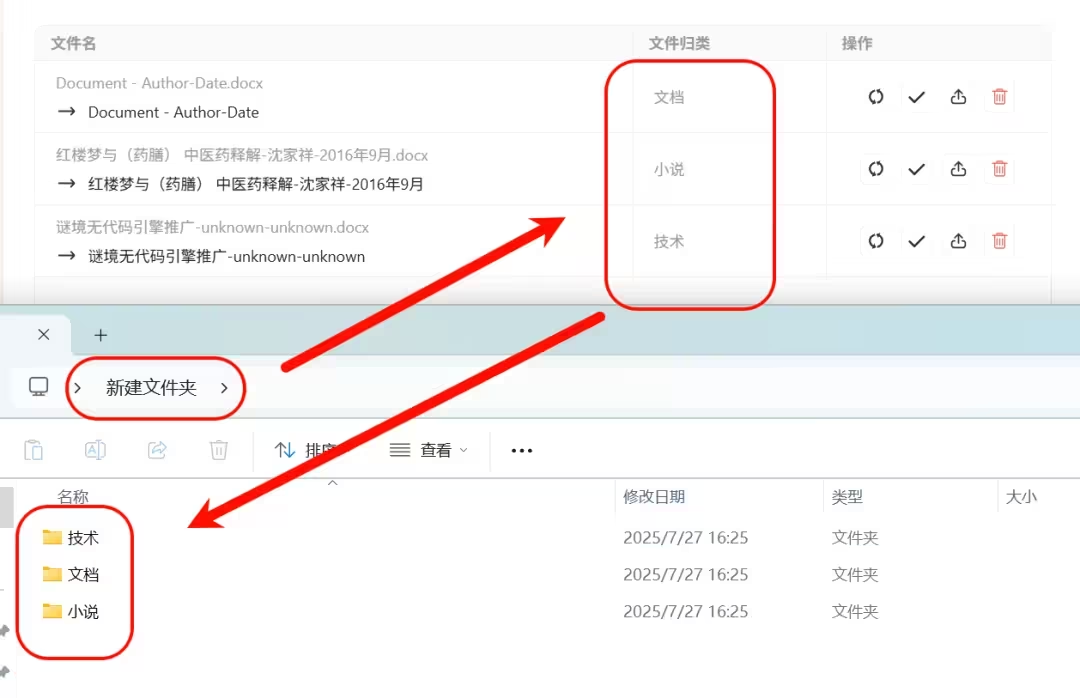
Task: Click the This PC monitor icon in address bar
Action: point(39,387)
